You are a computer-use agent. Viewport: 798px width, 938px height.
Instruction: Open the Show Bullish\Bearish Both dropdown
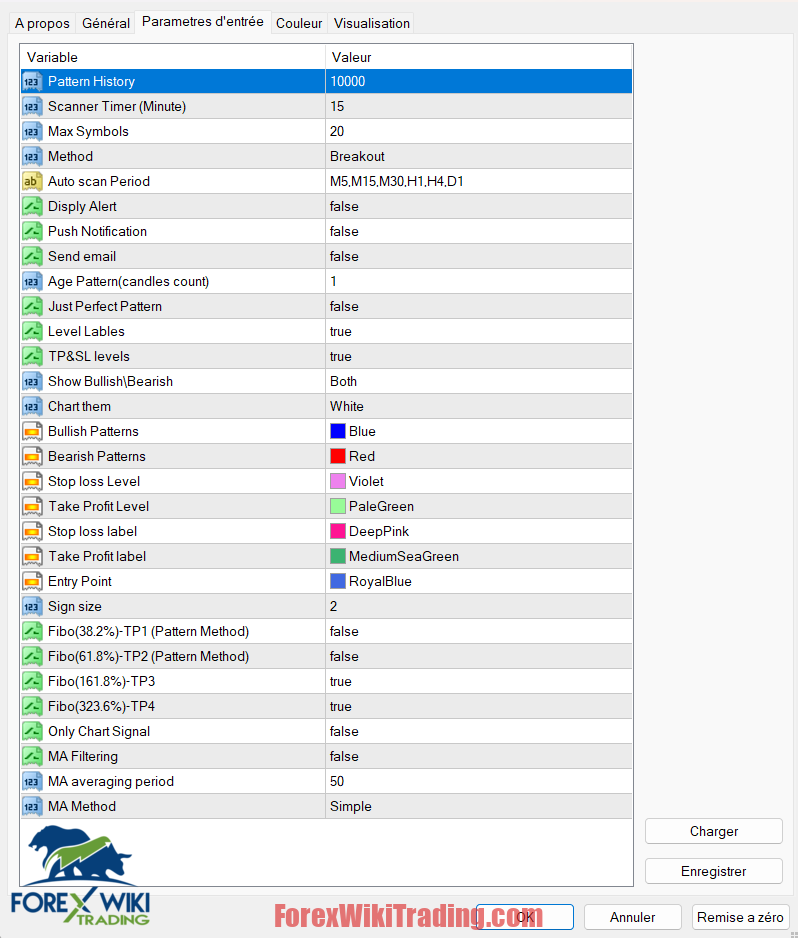click(478, 381)
